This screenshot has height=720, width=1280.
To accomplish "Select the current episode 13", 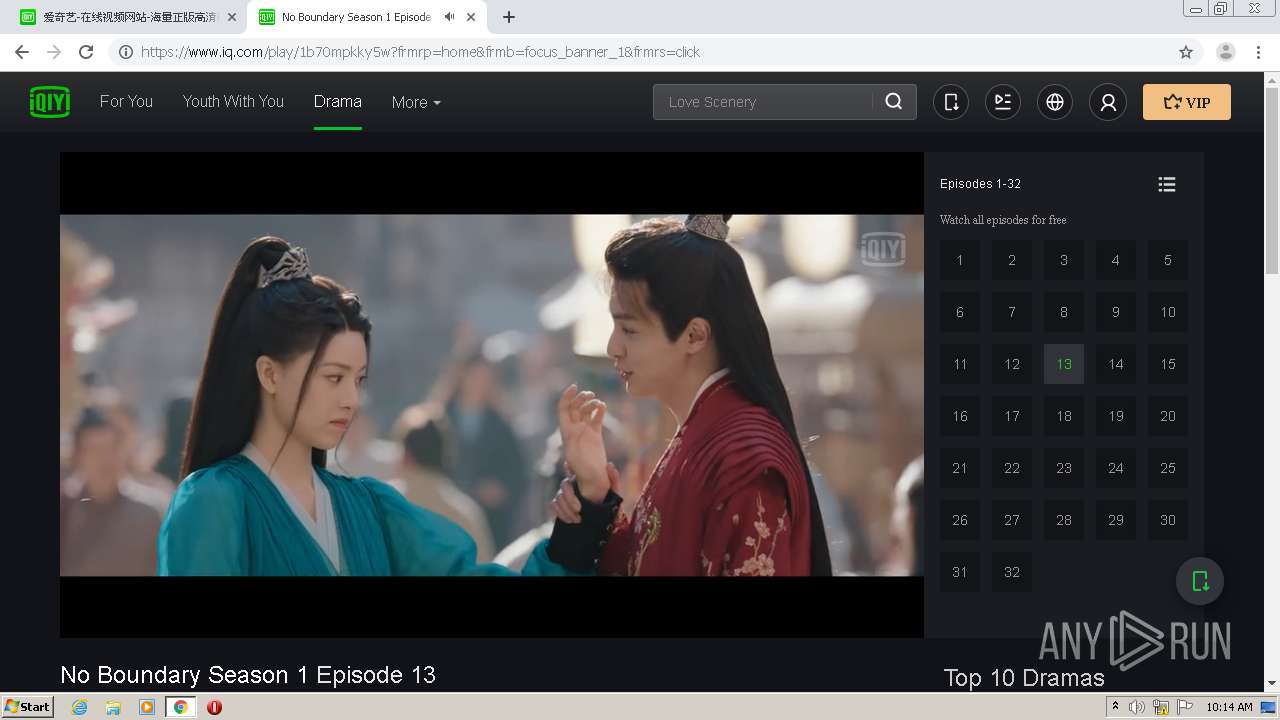I will (x=1064, y=364).
